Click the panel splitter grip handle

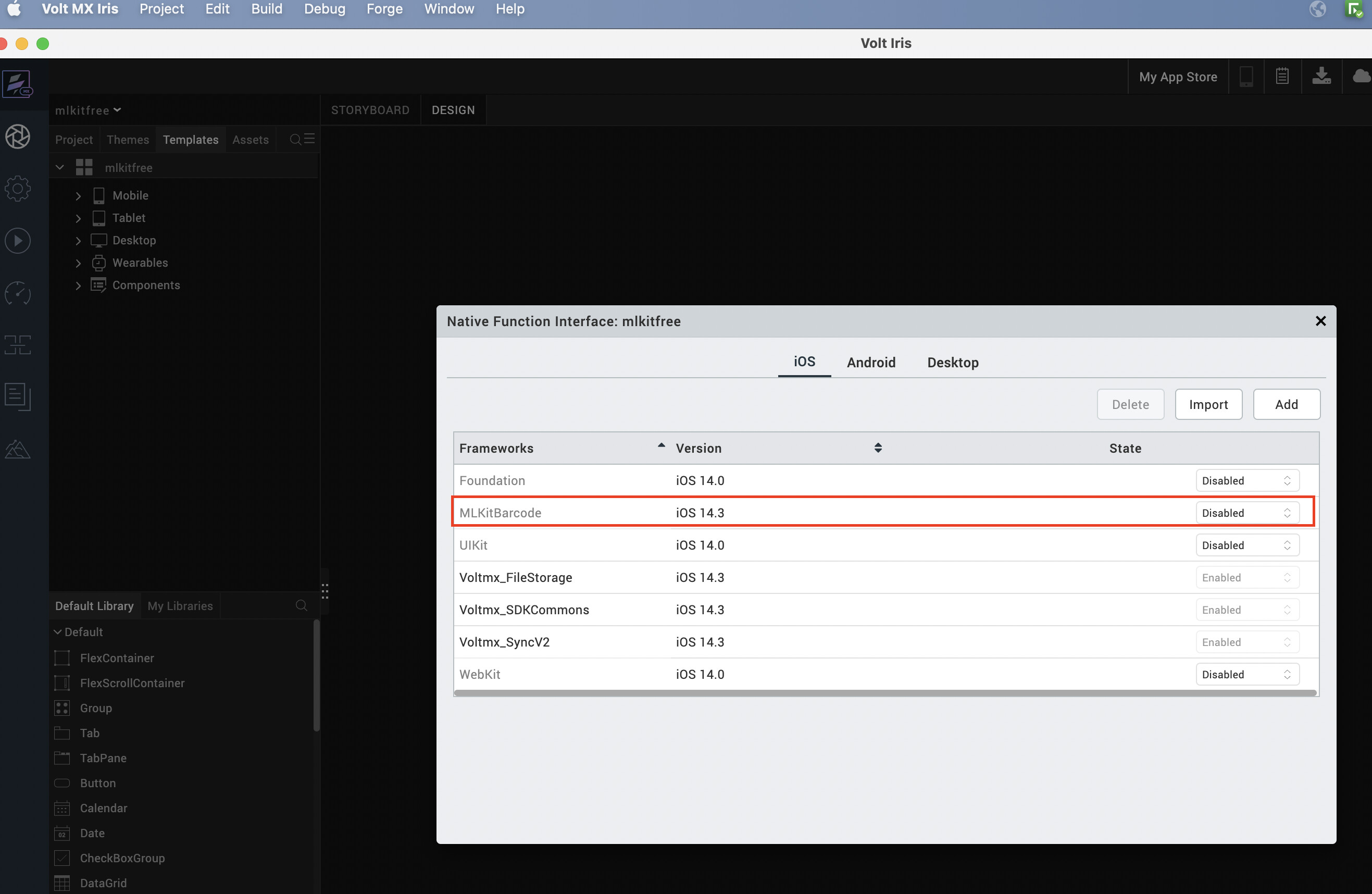pos(325,591)
